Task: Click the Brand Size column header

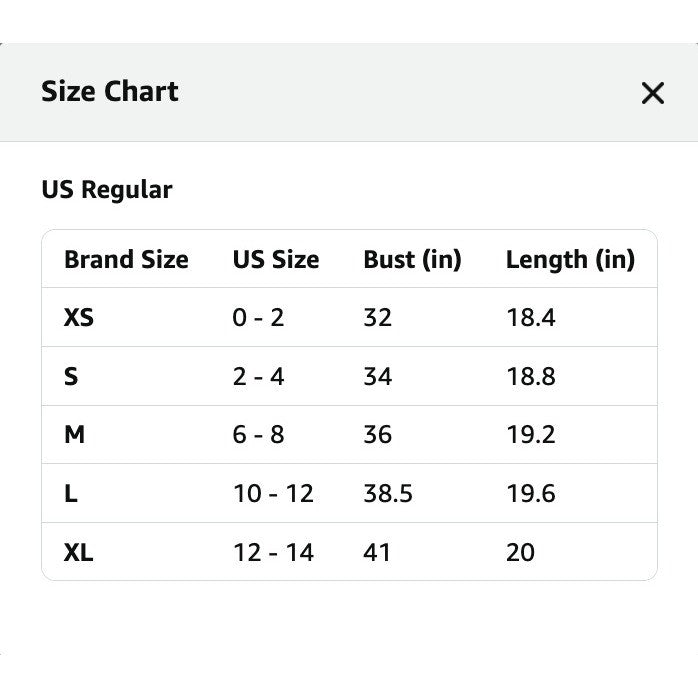Action: pos(126,260)
